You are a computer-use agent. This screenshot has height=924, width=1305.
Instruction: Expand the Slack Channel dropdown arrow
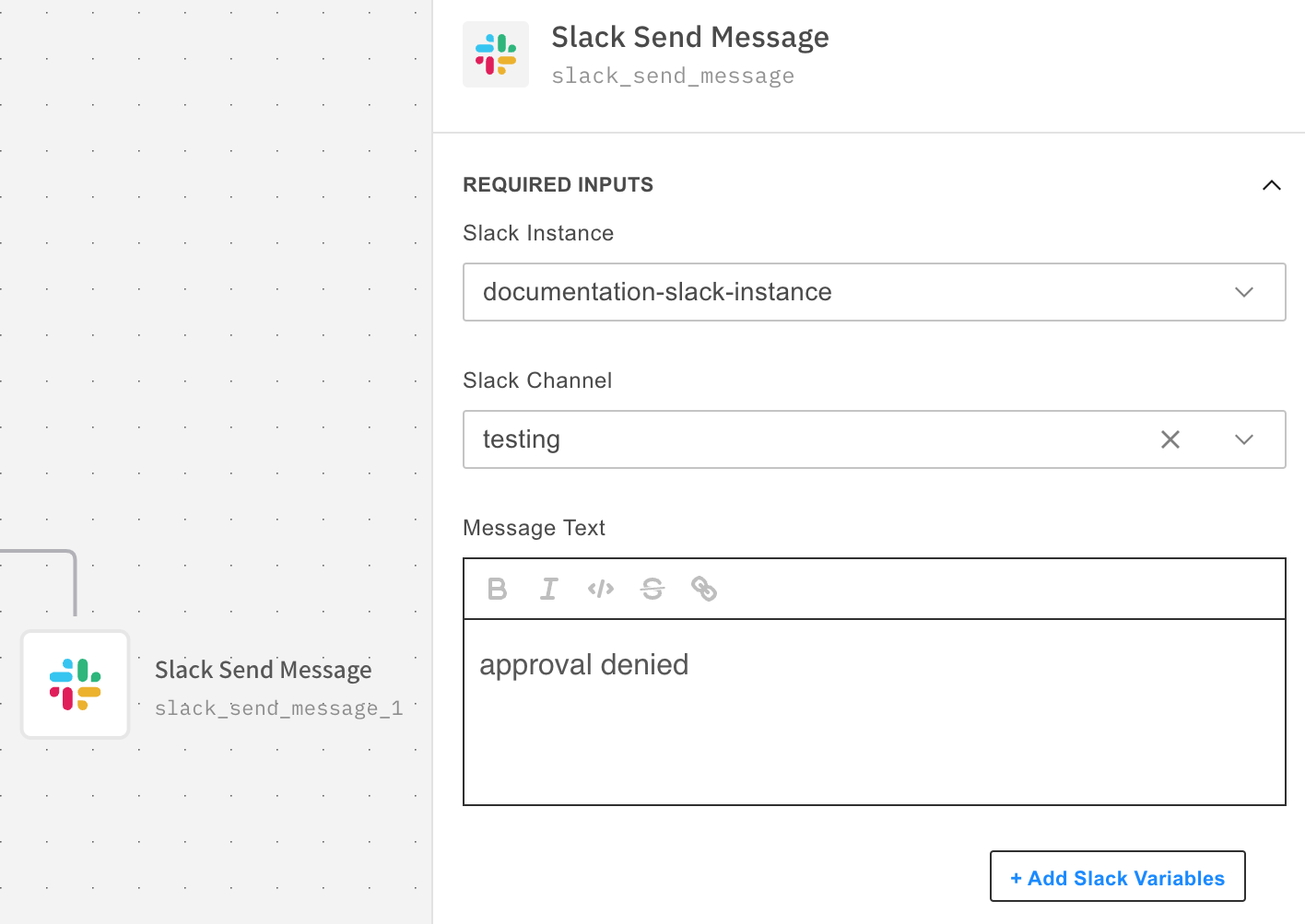pos(1243,439)
